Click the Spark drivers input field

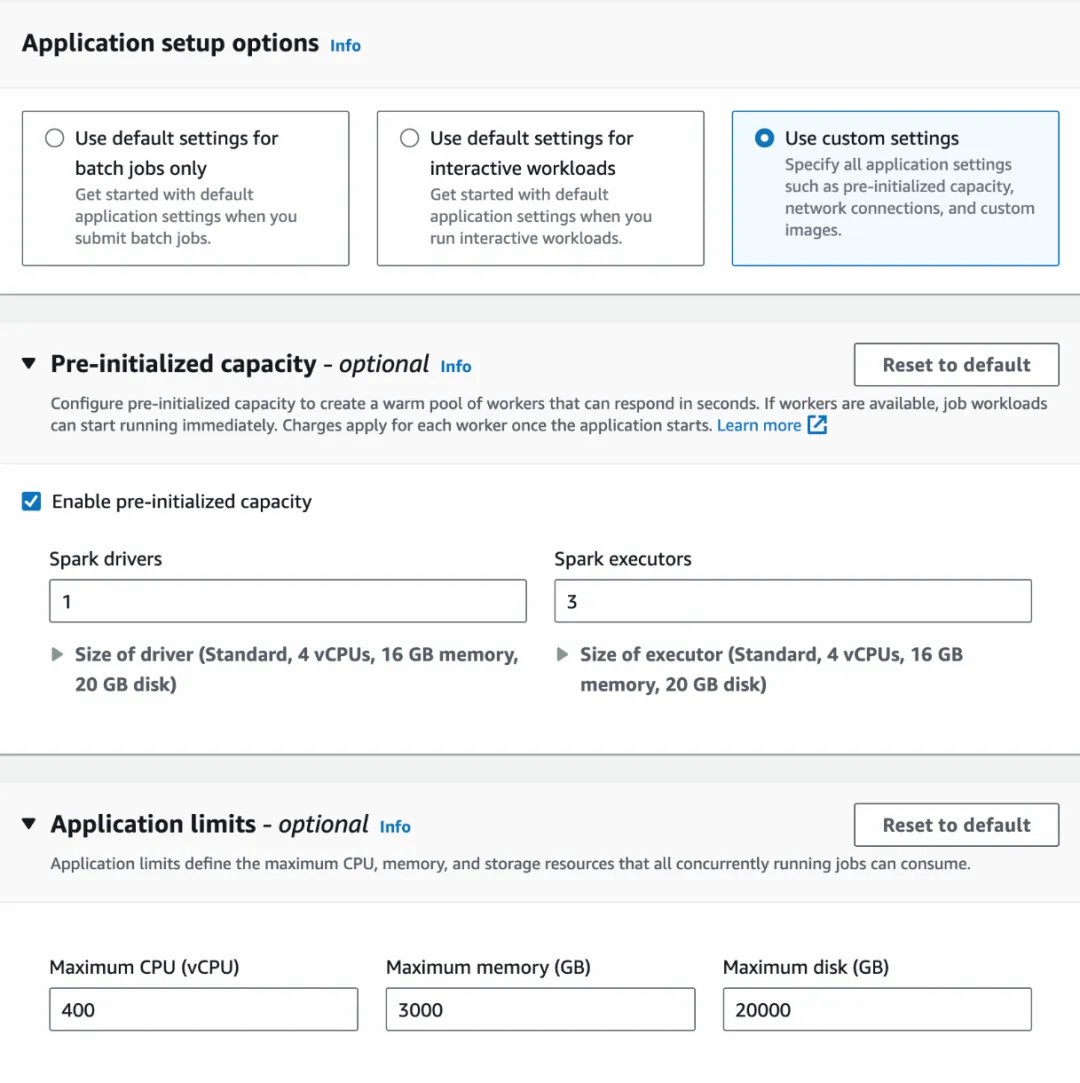point(288,601)
